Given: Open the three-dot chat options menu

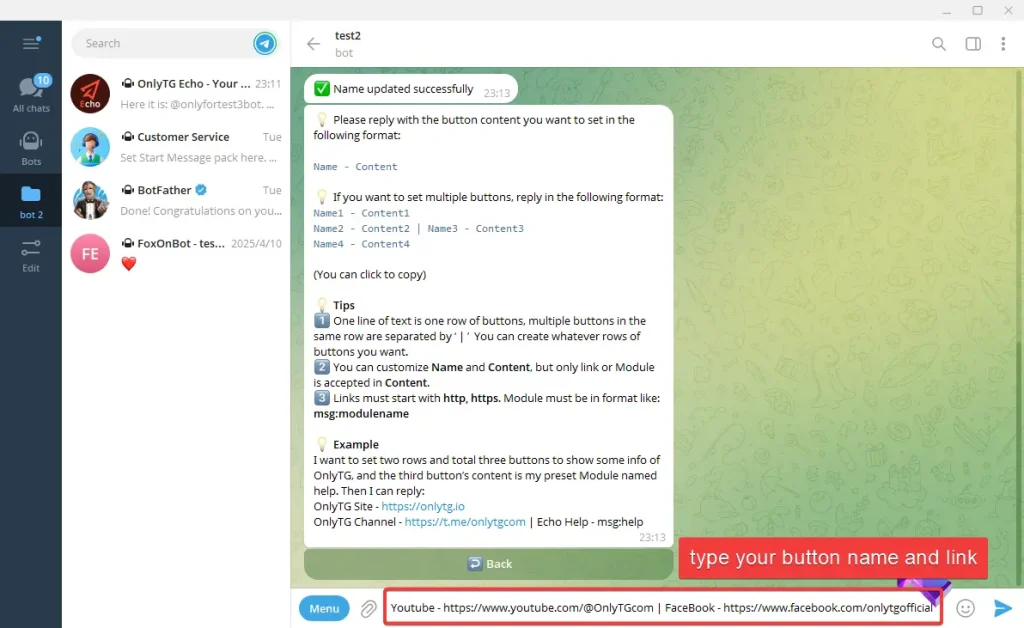Looking at the screenshot, I should [1003, 44].
